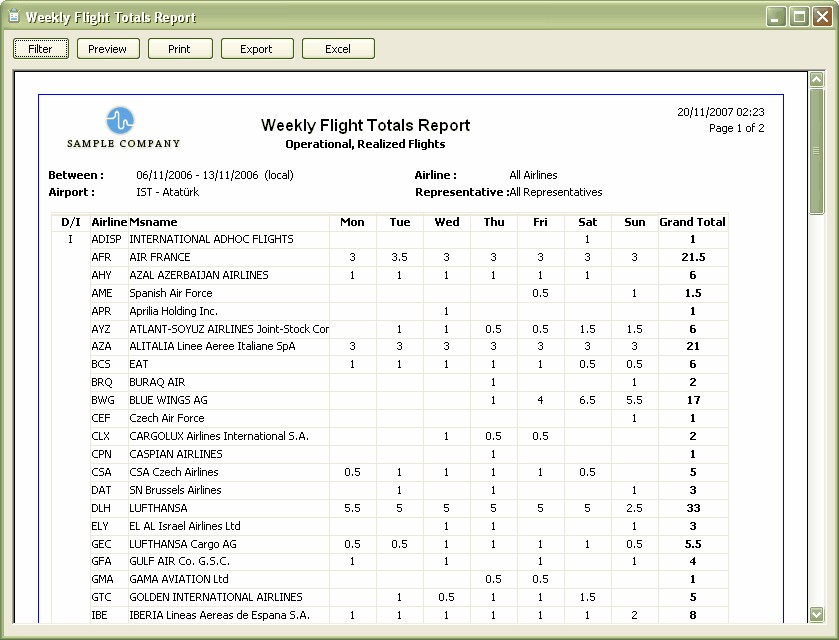Click the IST - Atatürk airport value
The height and width of the screenshot is (640, 839).
tap(167, 192)
